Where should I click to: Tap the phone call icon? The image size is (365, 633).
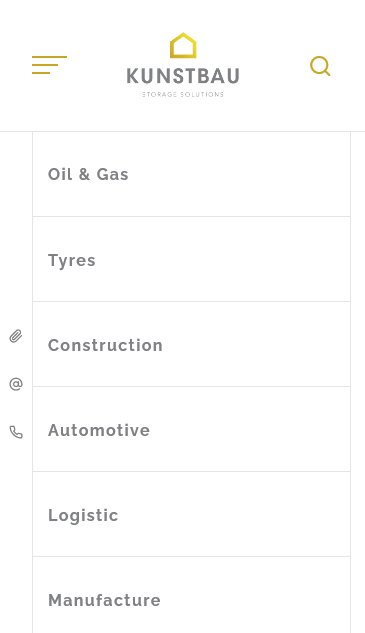coord(16,432)
